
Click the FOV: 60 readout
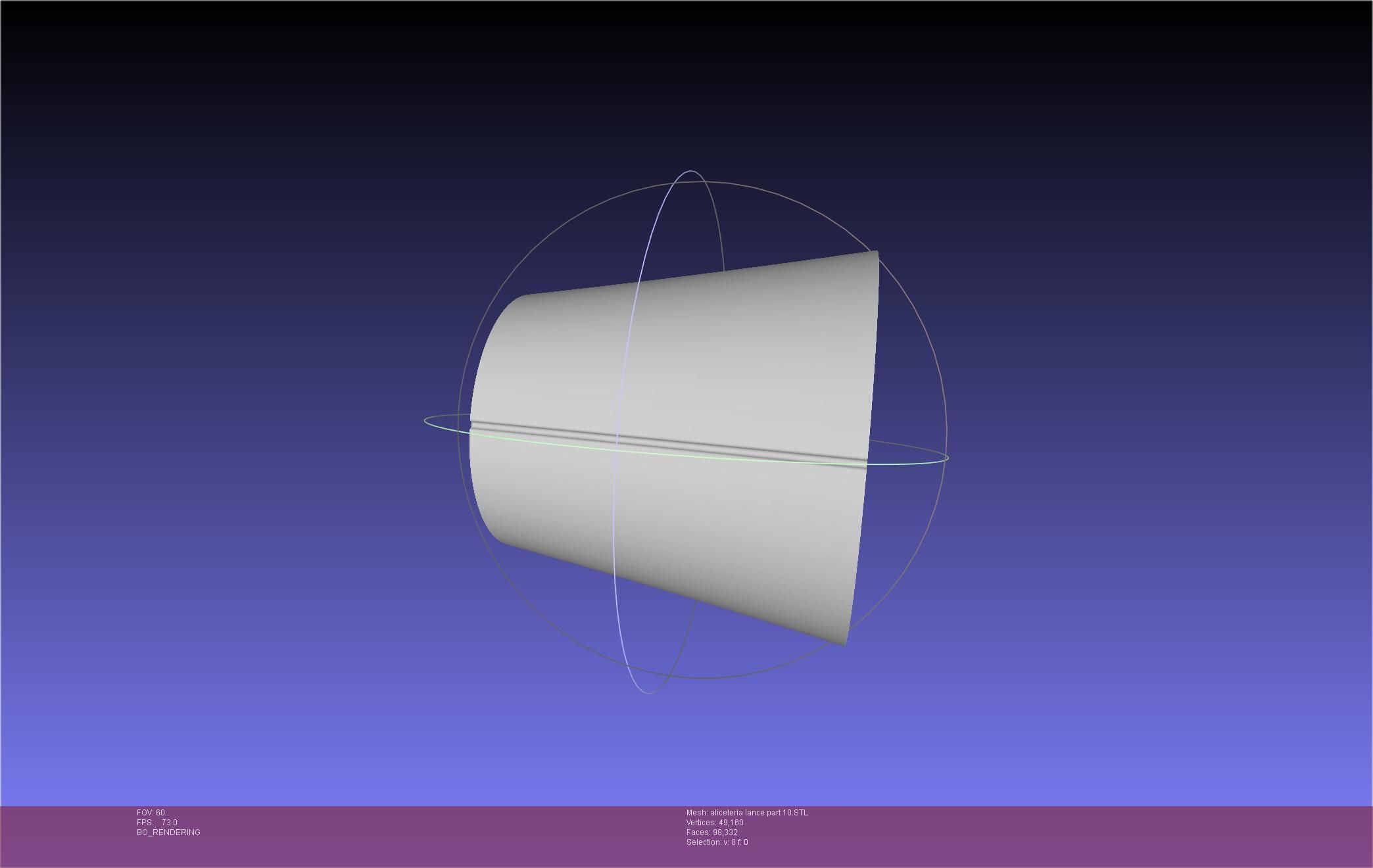(151, 813)
